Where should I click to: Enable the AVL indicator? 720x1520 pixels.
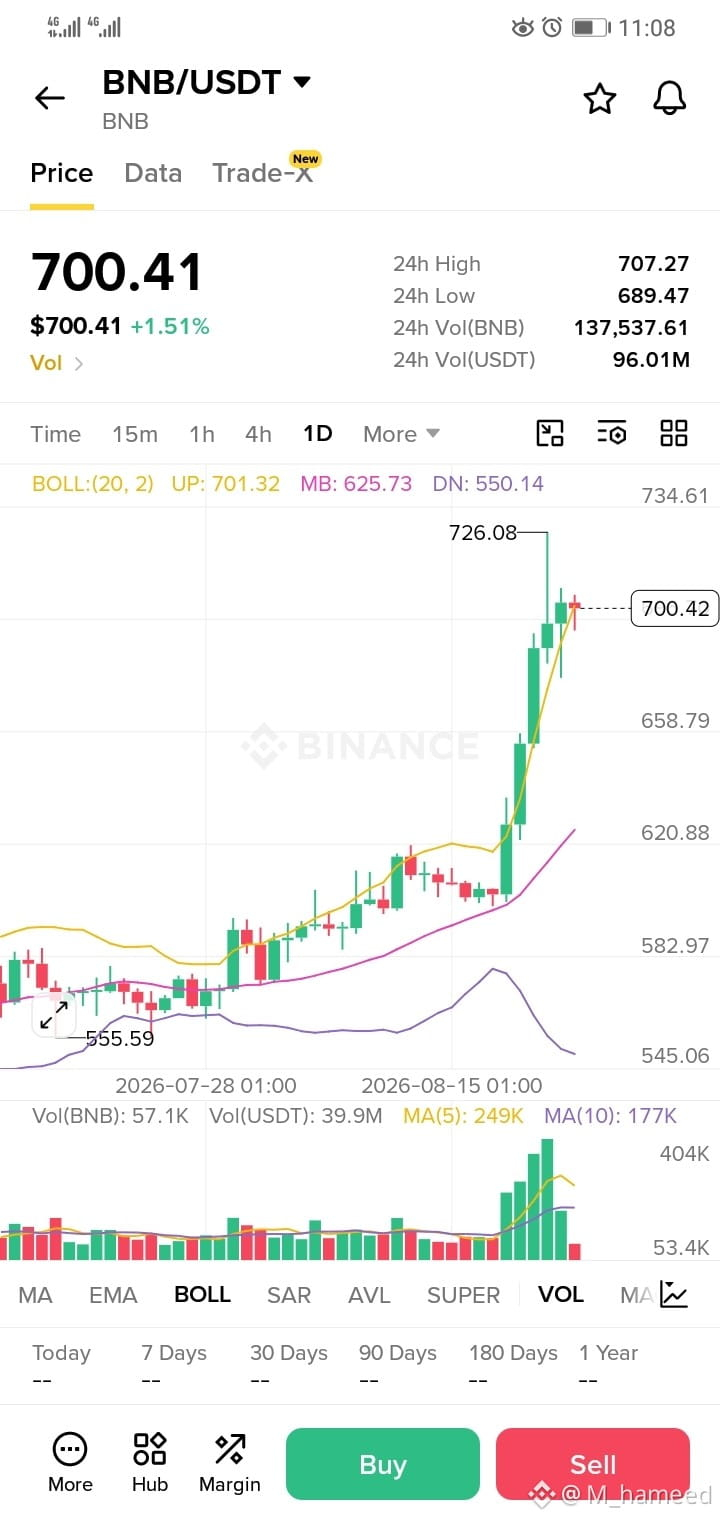coord(369,1295)
